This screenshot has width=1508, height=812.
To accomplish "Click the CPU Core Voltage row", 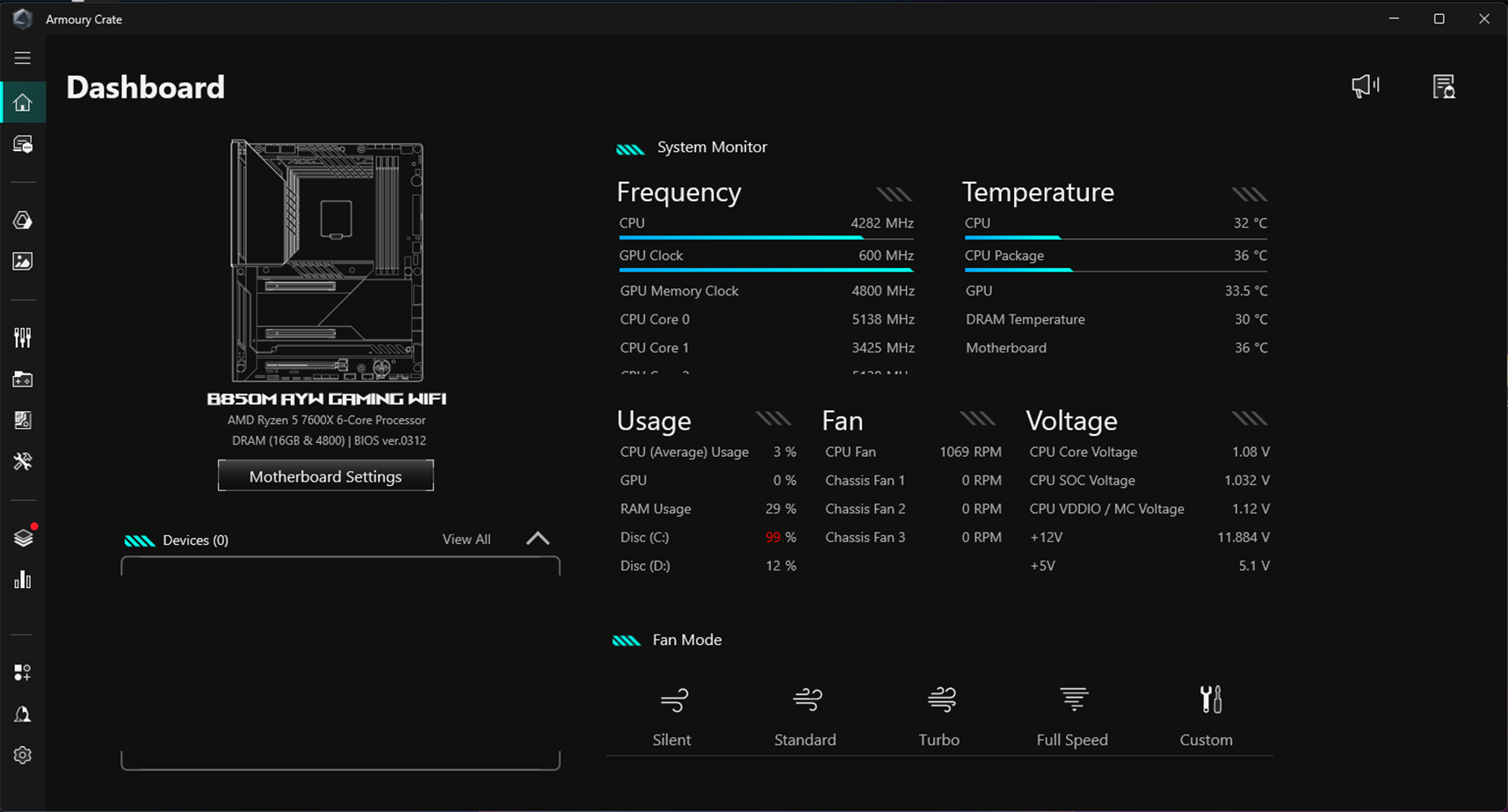I will pos(1149,452).
